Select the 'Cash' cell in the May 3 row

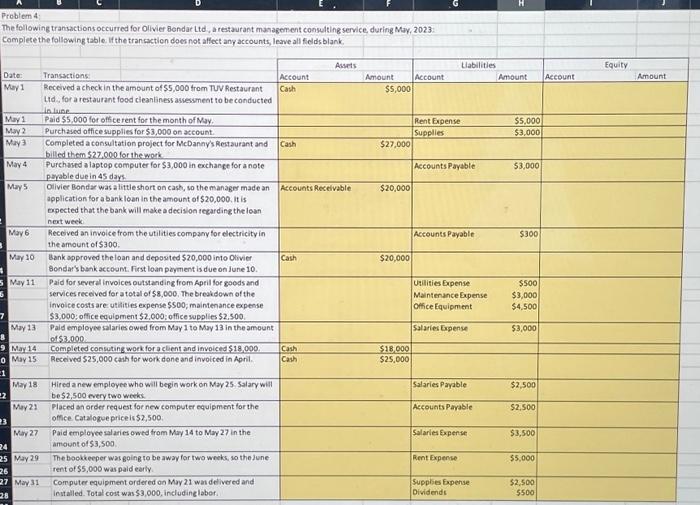288,144
